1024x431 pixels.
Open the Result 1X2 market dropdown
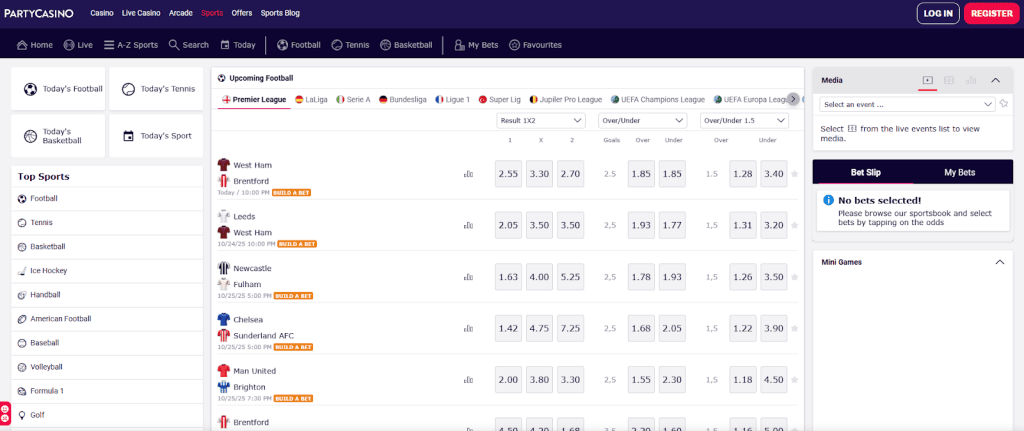click(541, 121)
